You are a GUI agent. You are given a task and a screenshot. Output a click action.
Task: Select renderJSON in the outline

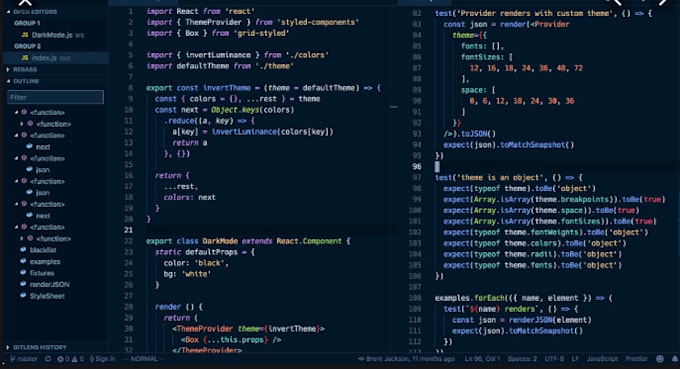49,284
